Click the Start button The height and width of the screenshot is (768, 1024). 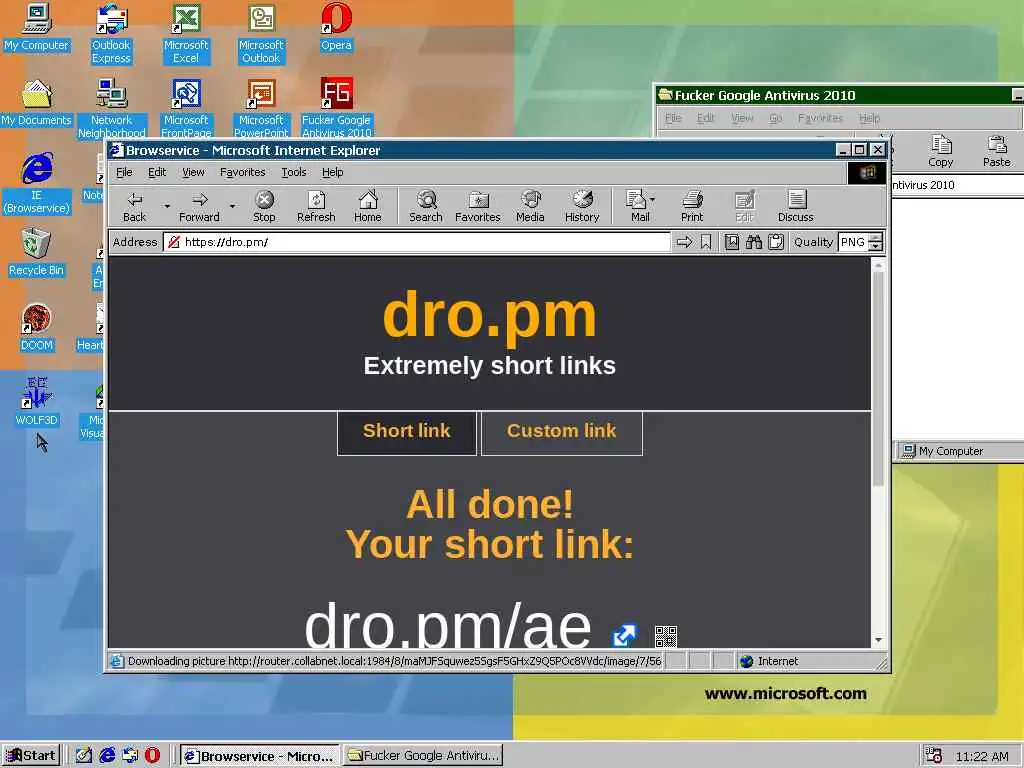tap(31, 756)
